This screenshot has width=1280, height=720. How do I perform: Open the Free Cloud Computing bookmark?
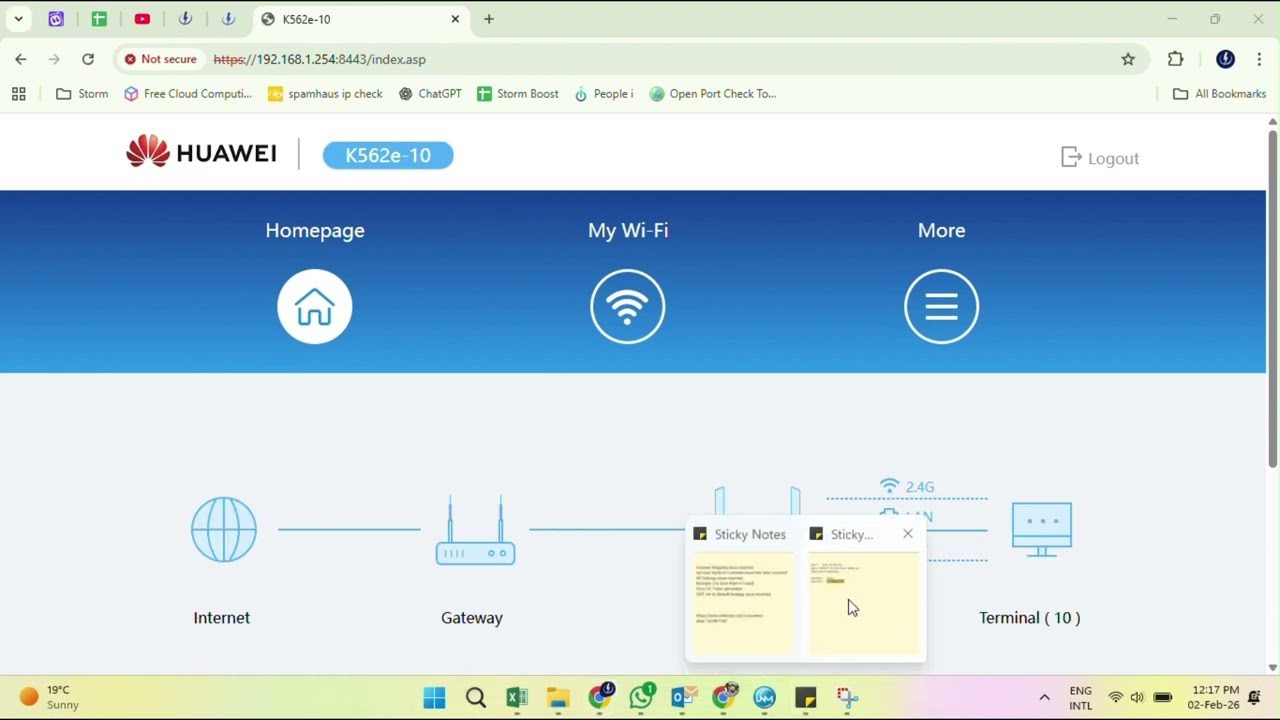188,94
